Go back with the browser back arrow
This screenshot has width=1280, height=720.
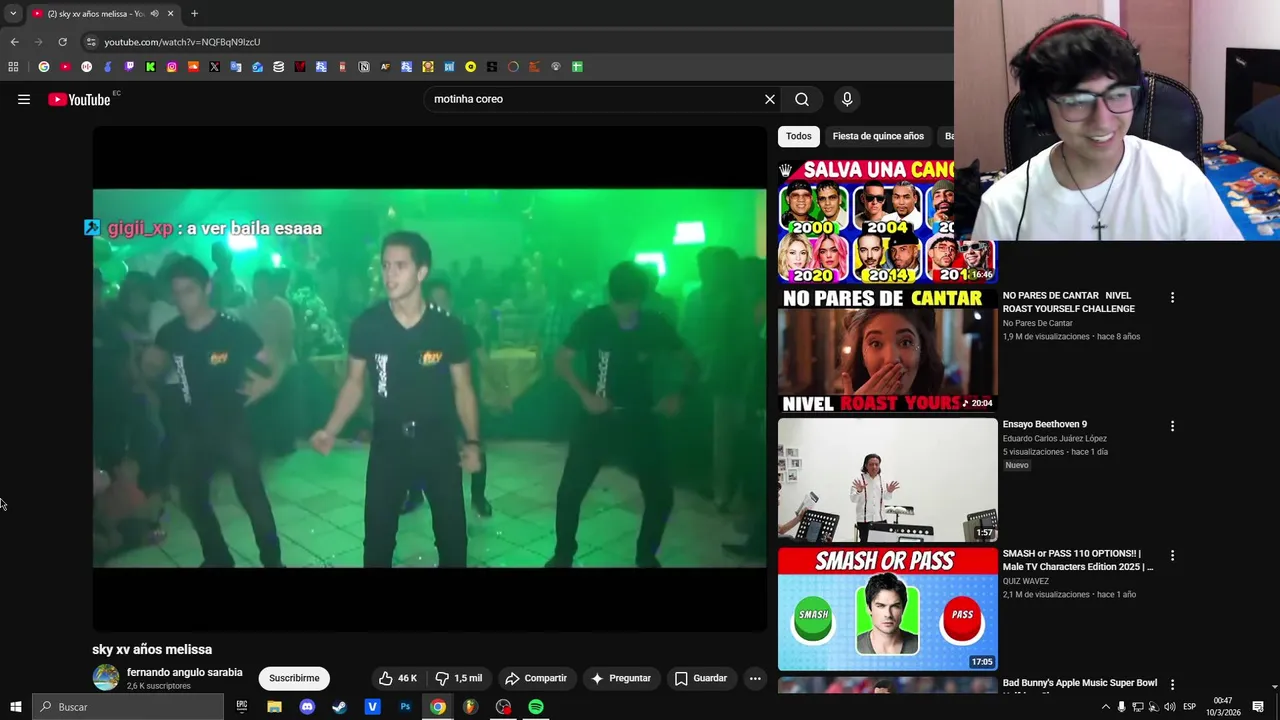pos(14,42)
